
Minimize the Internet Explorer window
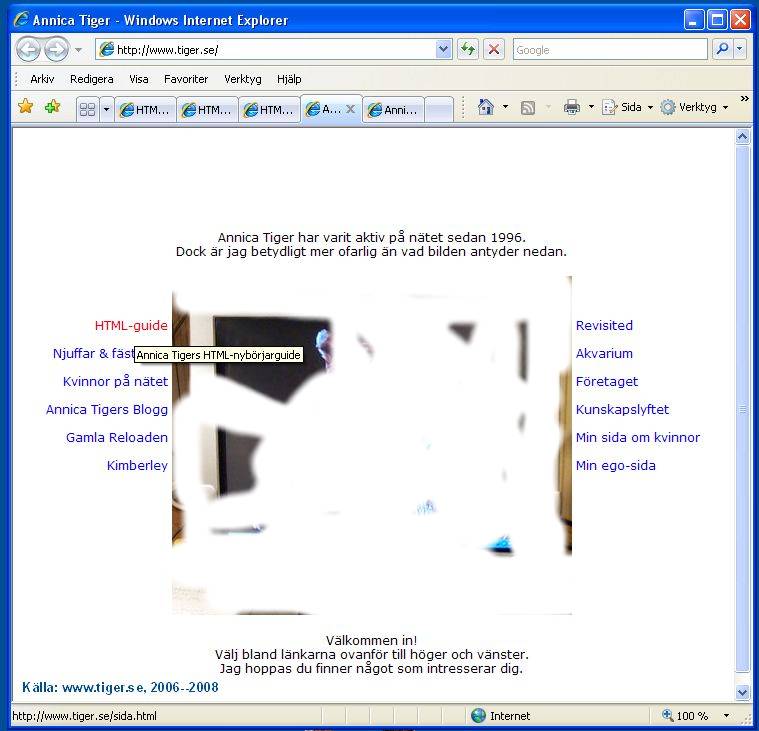(x=694, y=20)
